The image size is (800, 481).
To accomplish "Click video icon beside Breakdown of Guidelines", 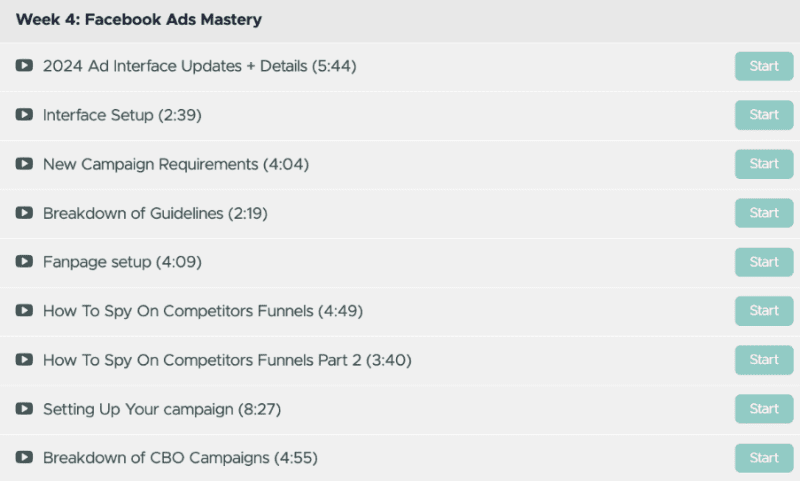I will click(24, 213).
